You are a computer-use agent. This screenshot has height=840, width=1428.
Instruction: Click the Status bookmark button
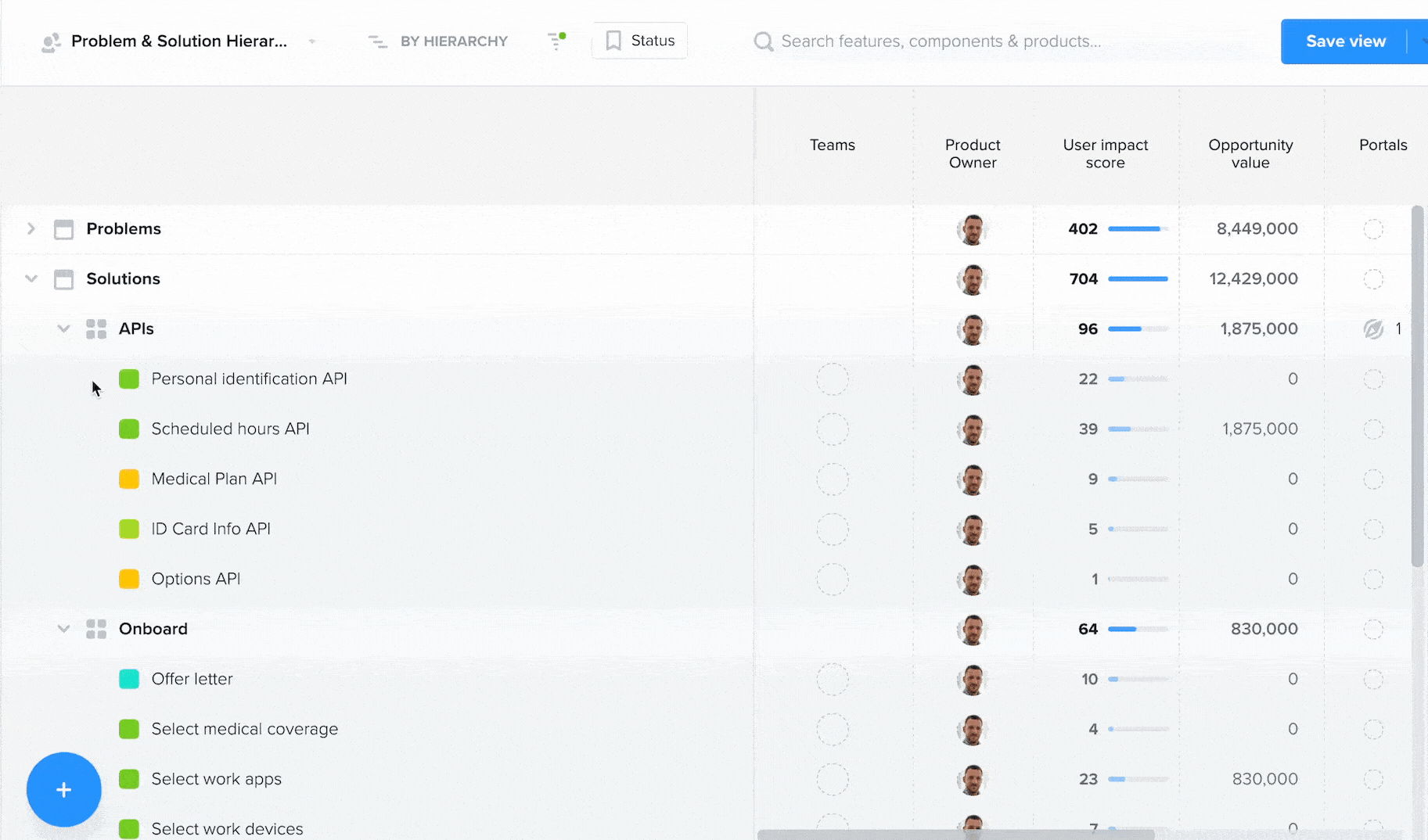639,41
